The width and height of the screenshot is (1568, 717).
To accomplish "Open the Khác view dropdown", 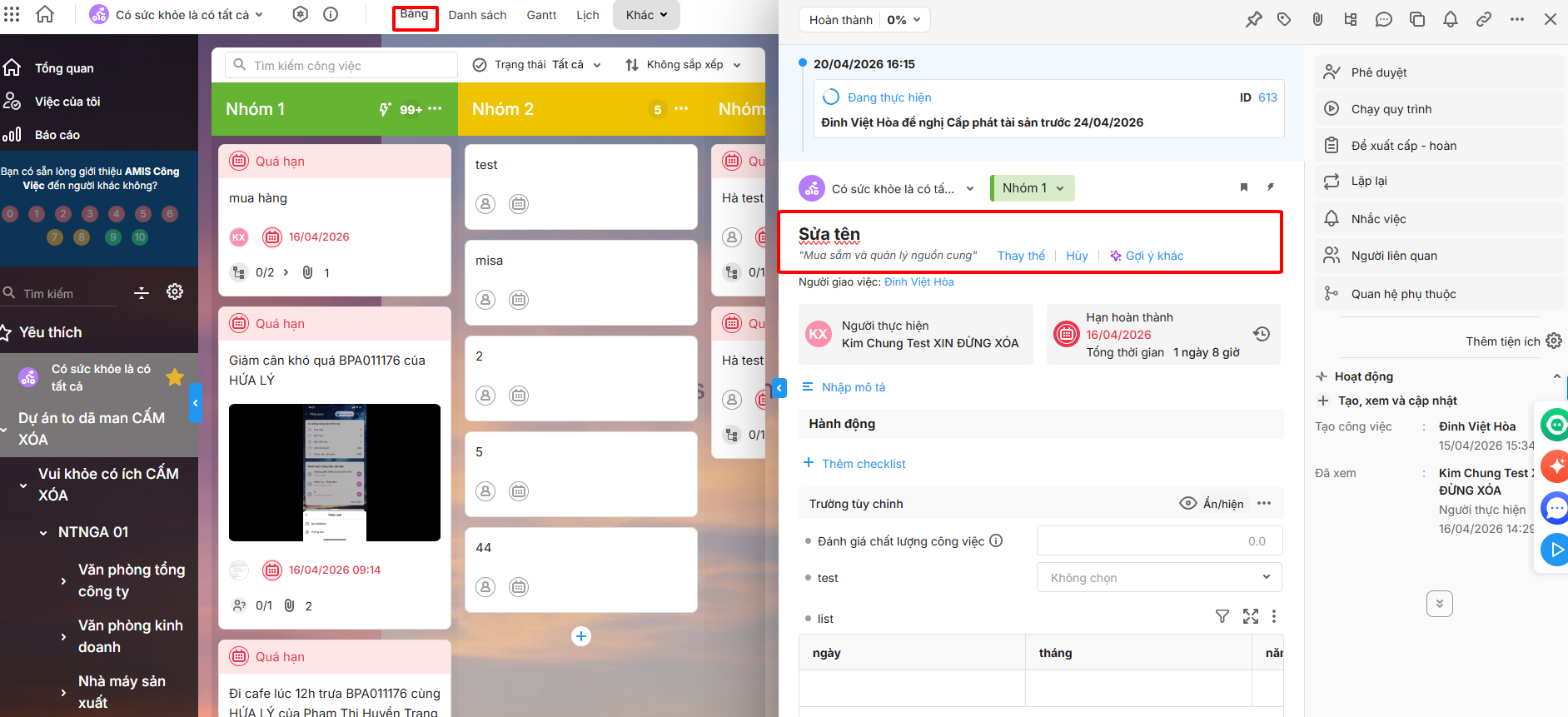I will (x=647, y=15).
